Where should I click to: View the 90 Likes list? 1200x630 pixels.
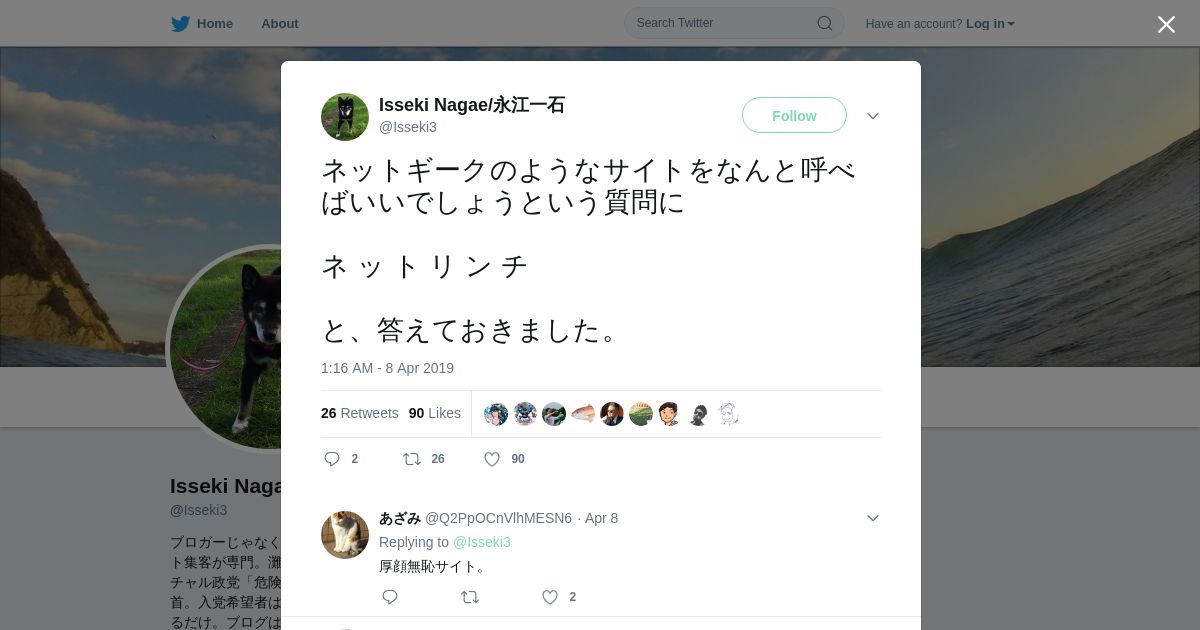pos(435,413)
